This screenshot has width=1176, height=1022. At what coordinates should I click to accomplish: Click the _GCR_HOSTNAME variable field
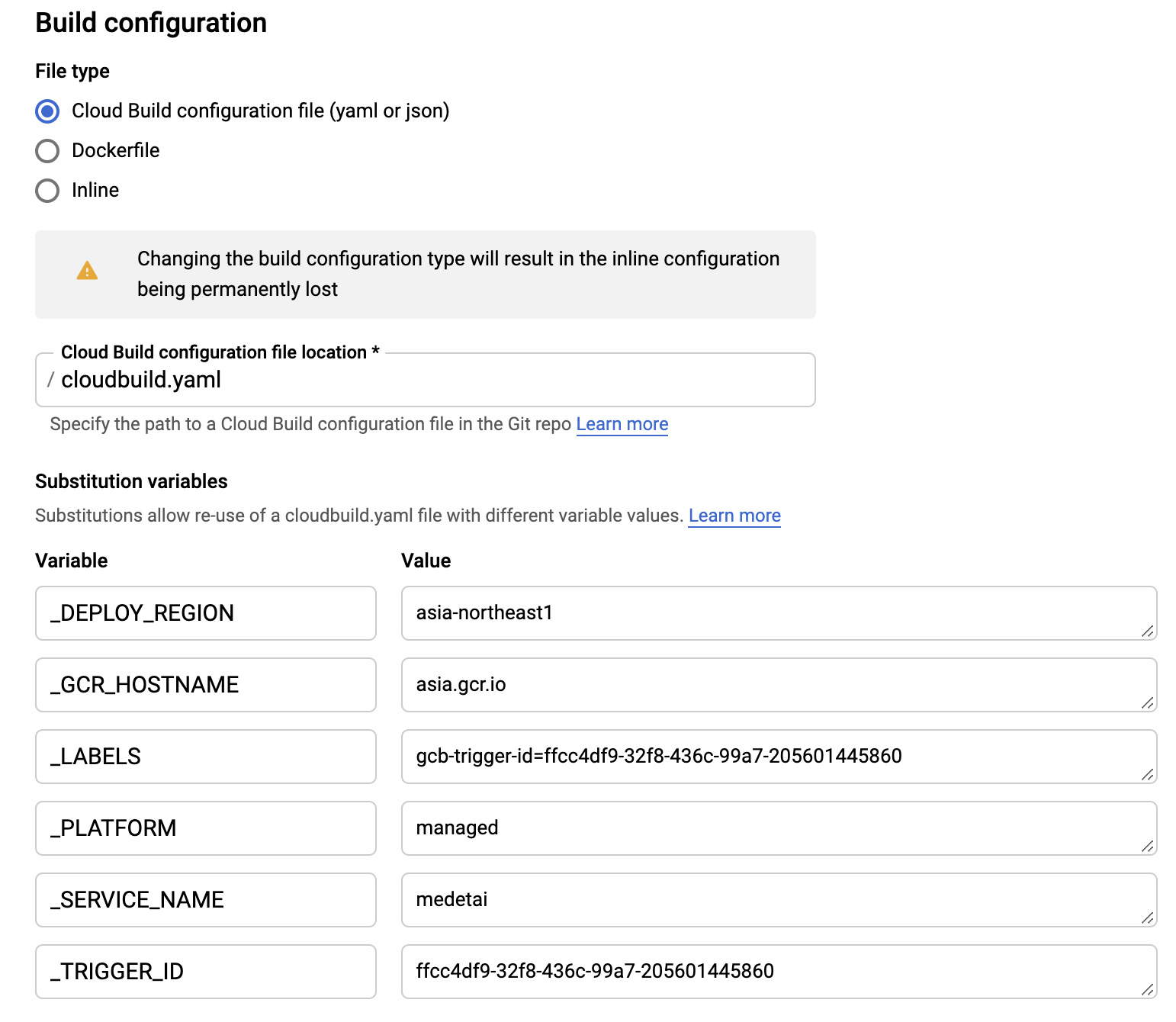tap(206, 685)
